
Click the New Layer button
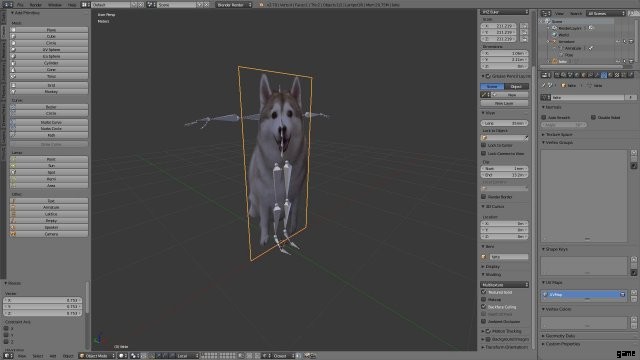504,103
